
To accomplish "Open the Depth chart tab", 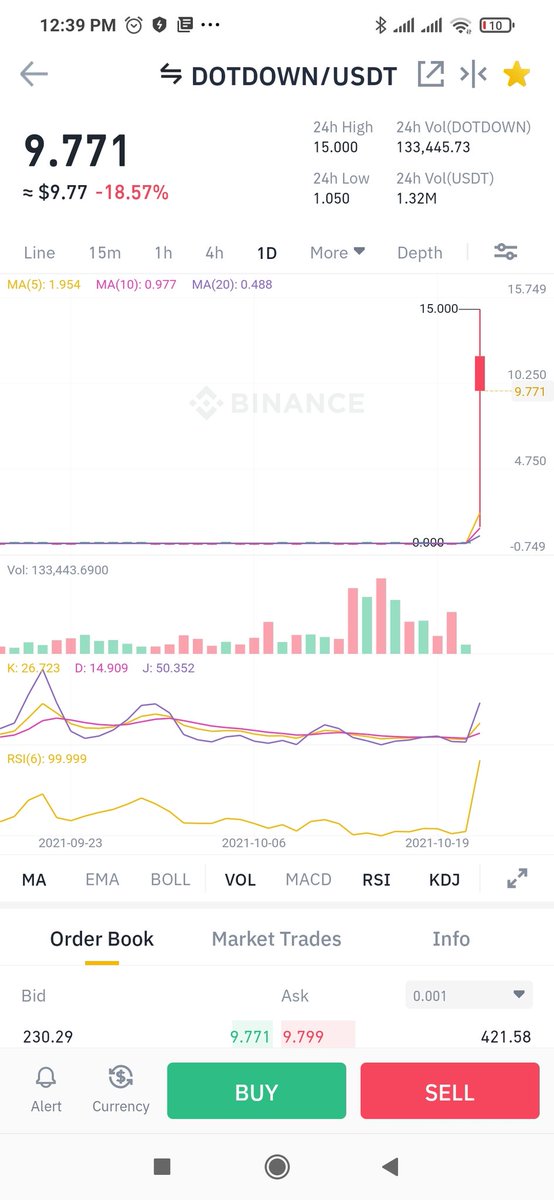I will [x=419, y=253].
